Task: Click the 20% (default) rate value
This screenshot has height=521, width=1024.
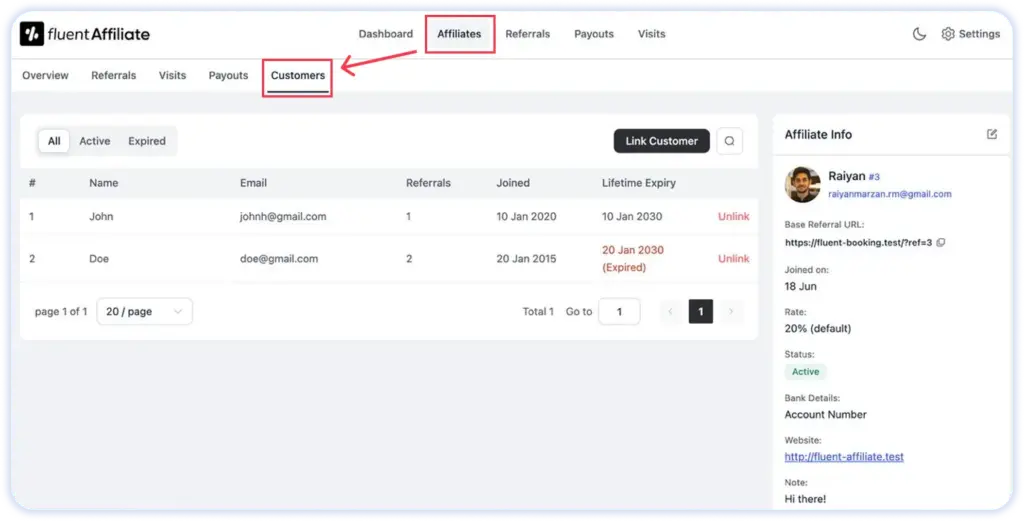Action: click(x=818, y=328)
